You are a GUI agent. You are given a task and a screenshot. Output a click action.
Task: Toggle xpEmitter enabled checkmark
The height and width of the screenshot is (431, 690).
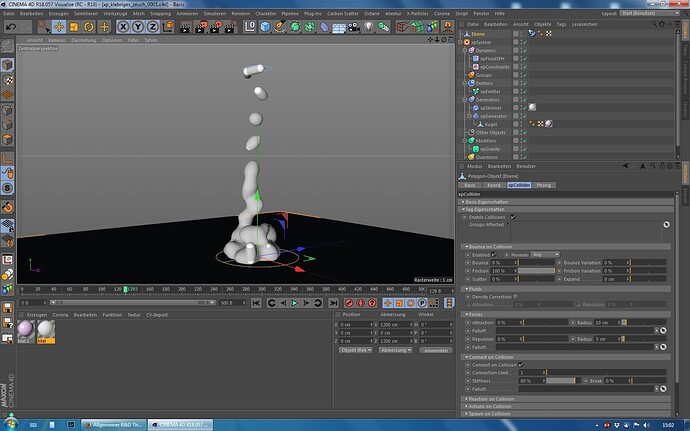(x=525, y=92)
